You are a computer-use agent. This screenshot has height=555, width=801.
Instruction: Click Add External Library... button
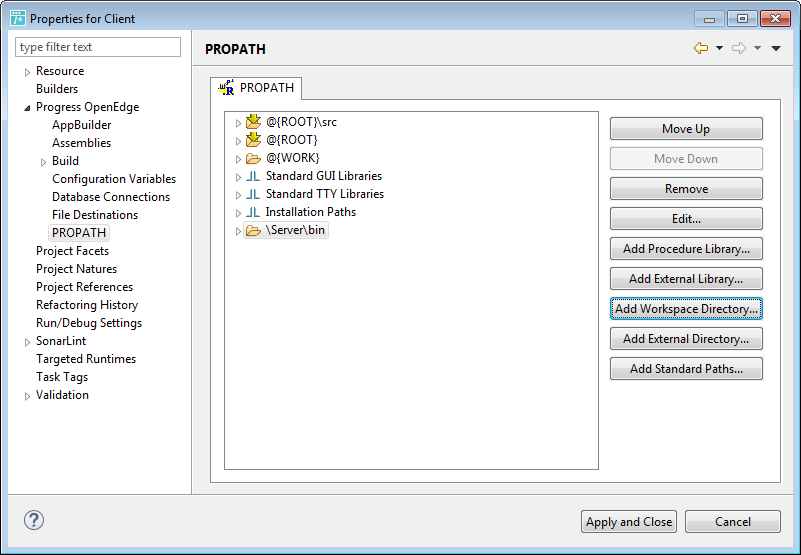point(686,279)
